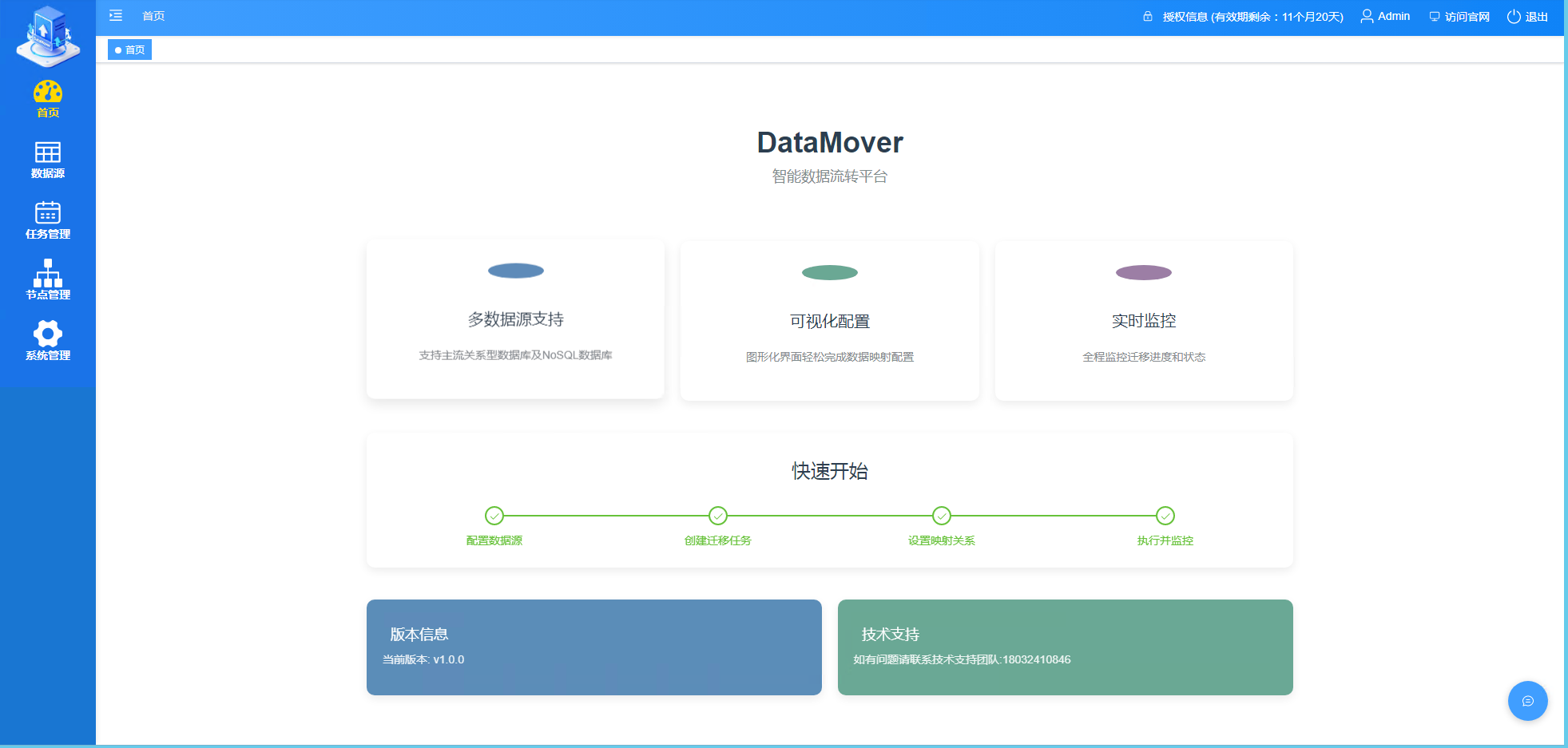Click the 创建迁移任务 step label
The image size is (1568, 748).
717,540
